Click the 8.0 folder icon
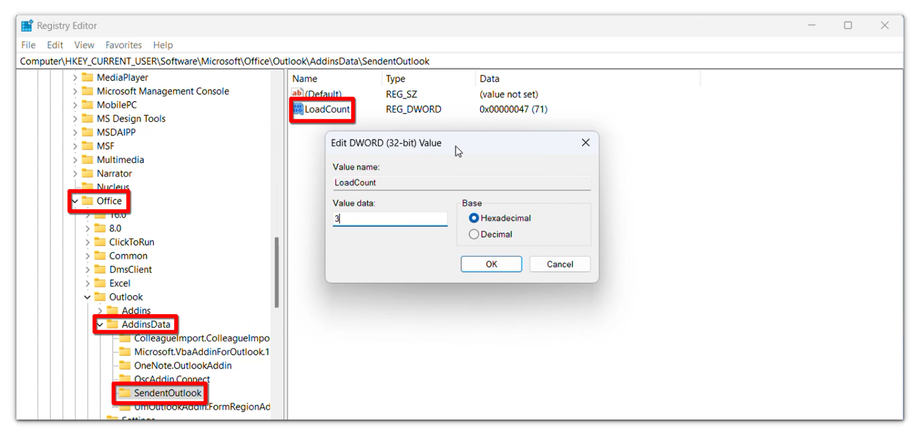The height and width of the screenshot is (437, 920). [100, 228]
